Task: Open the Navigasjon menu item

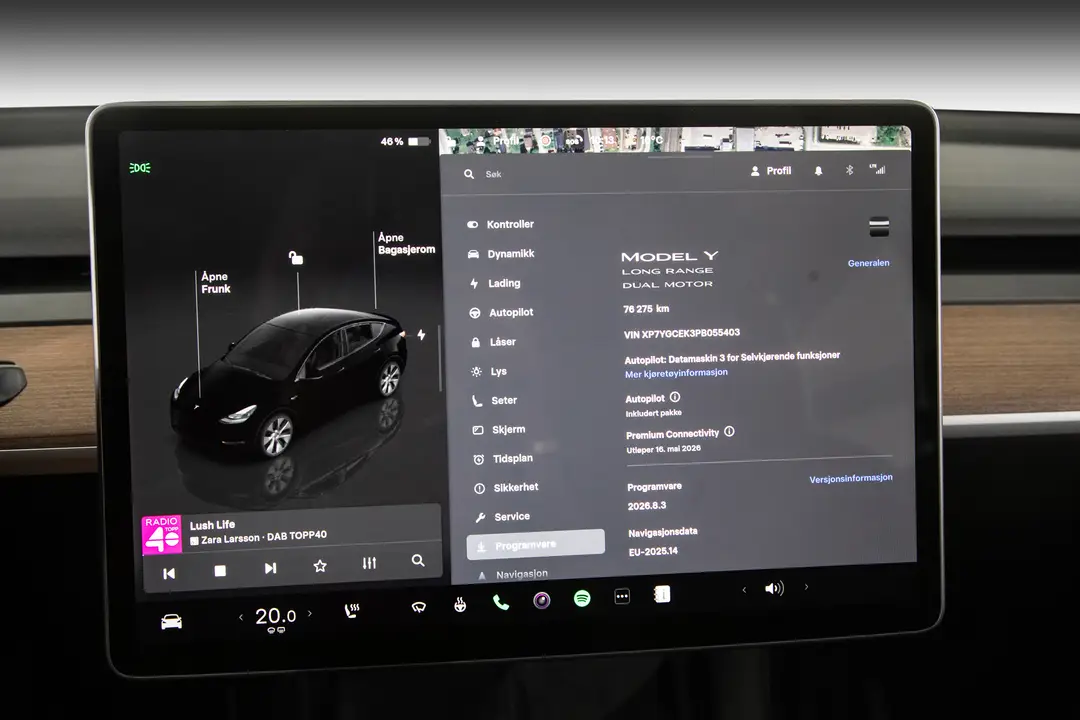Action: [514, 574]
